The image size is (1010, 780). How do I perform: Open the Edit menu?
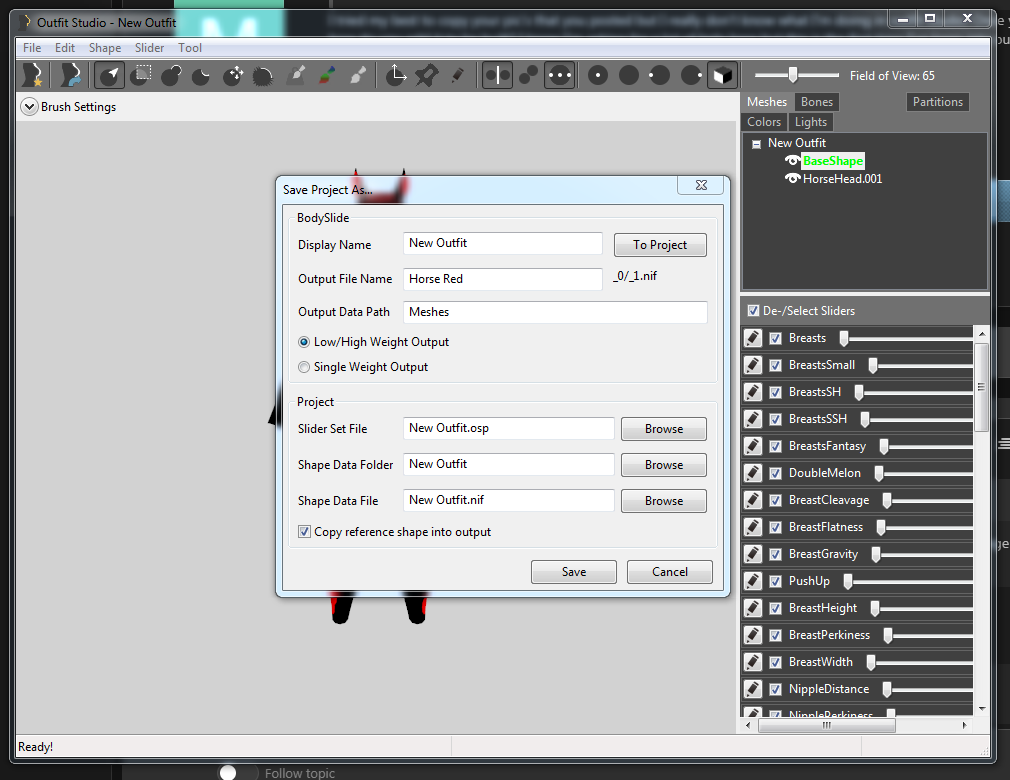tap(64, 48)
